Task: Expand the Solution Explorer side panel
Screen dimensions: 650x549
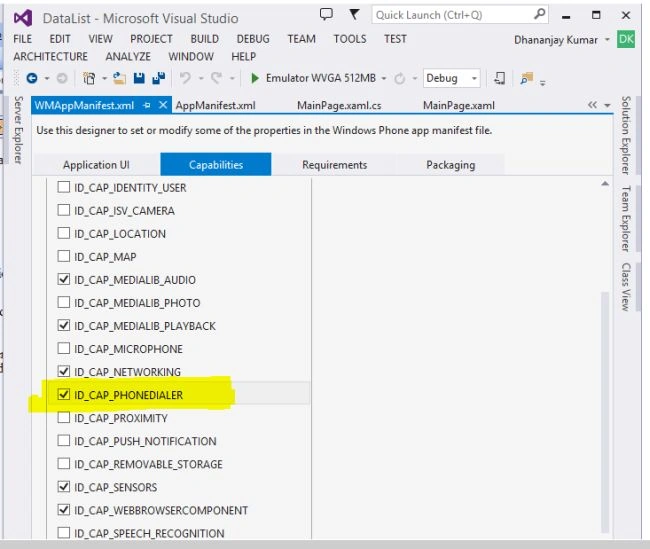Action: point(626,136)
